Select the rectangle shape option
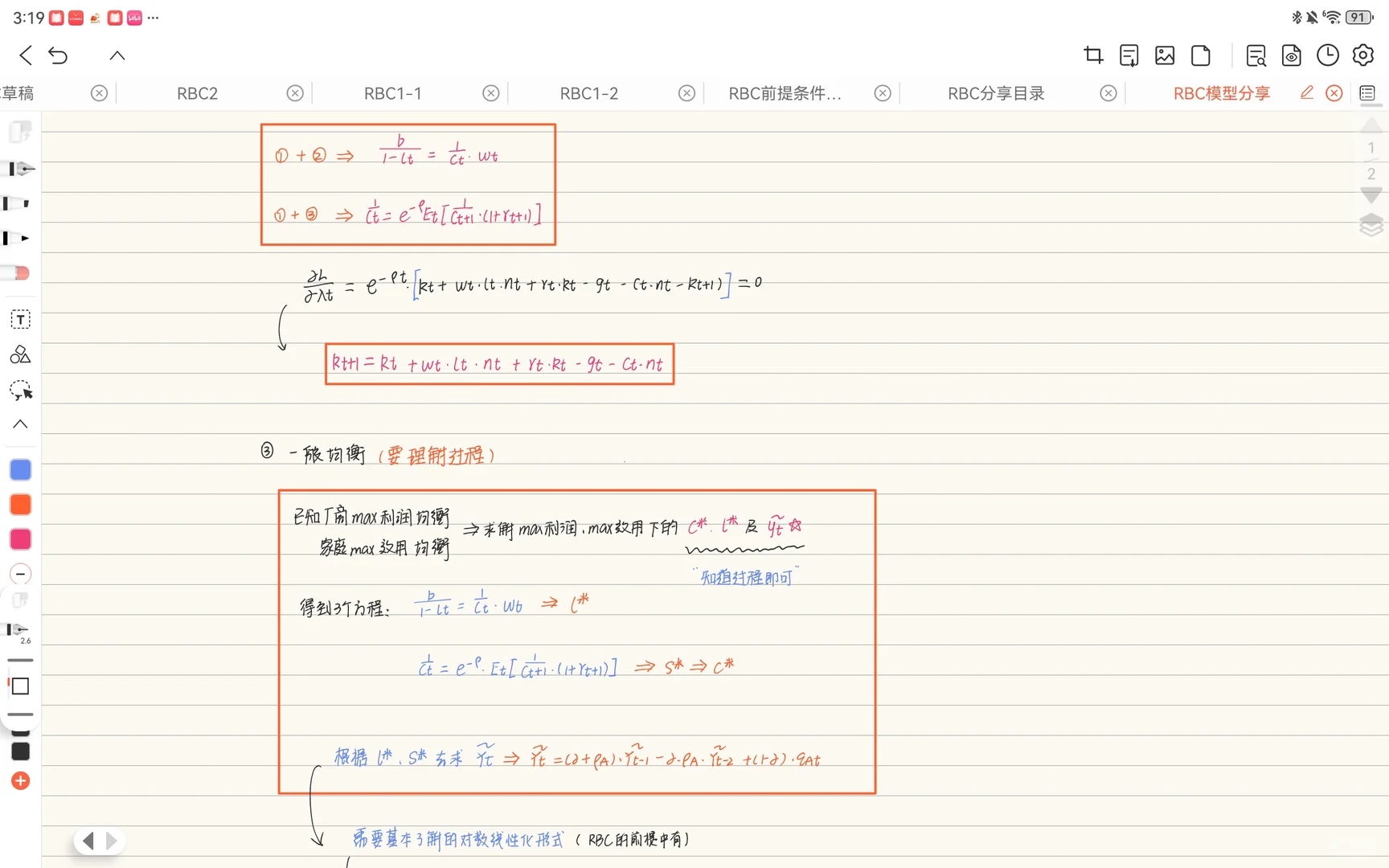 [20, 686]
